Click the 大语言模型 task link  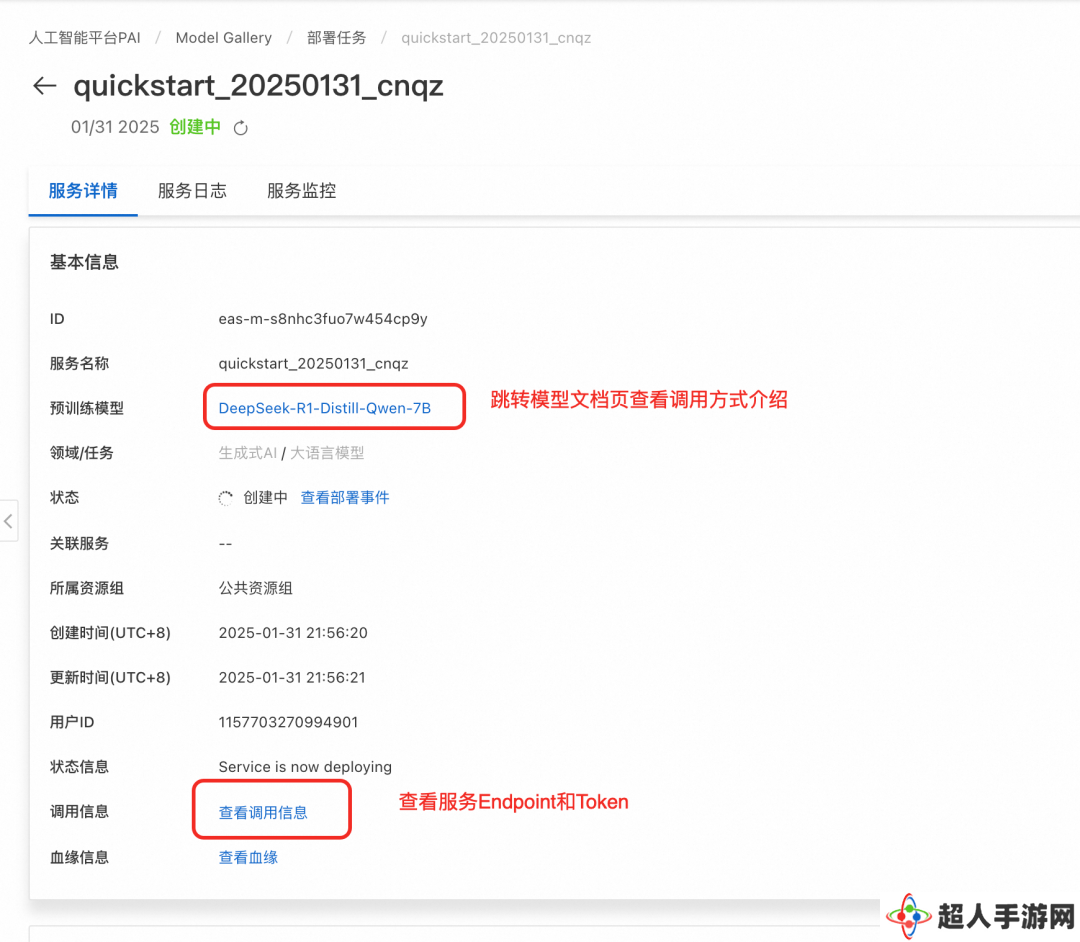(327, 453)
